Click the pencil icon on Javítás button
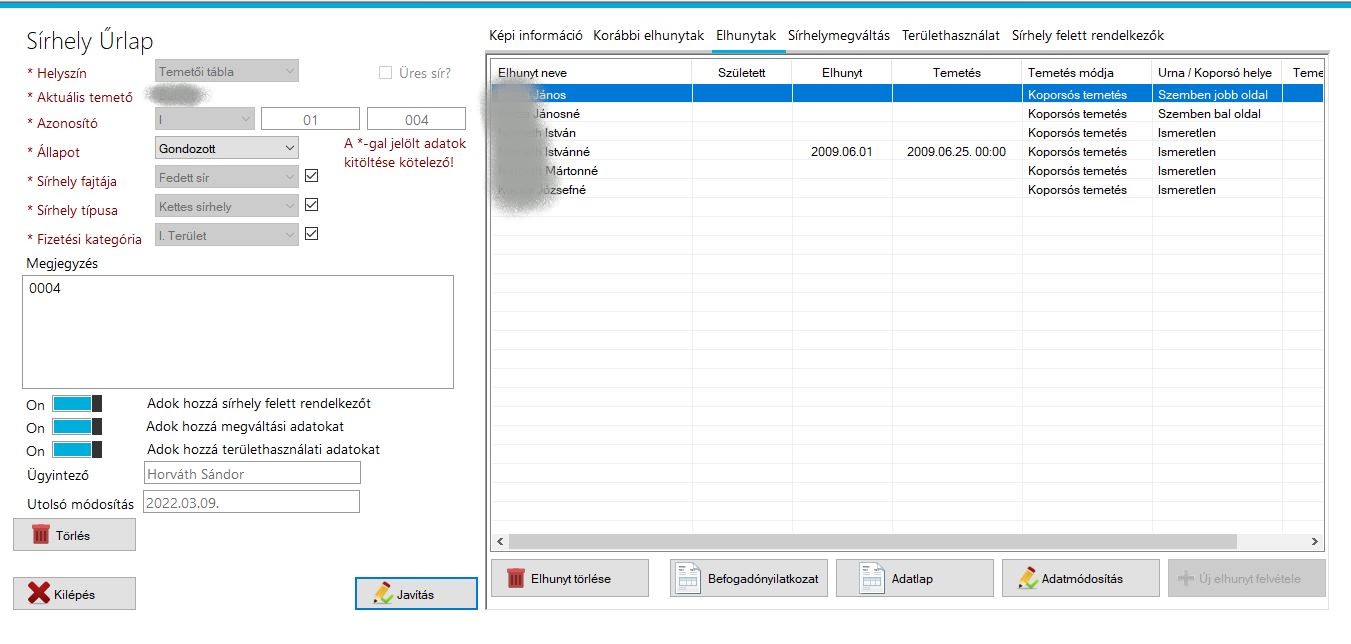The width and height of the screenshot is (1351, 644). pyautogui.click(x=383, y=593)
